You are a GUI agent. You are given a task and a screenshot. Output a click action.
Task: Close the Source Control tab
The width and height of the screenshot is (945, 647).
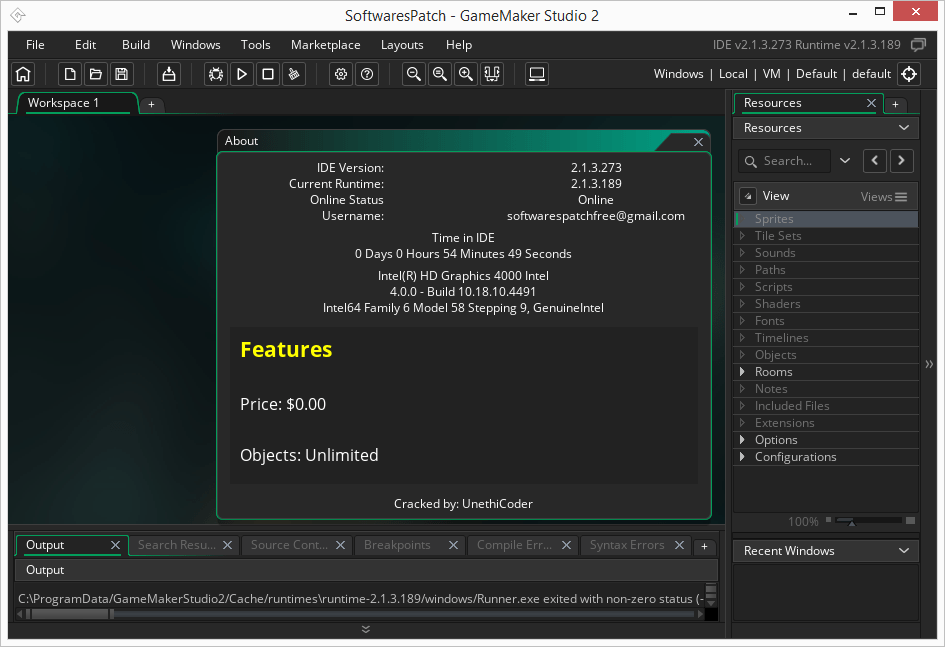click(341, 545)
